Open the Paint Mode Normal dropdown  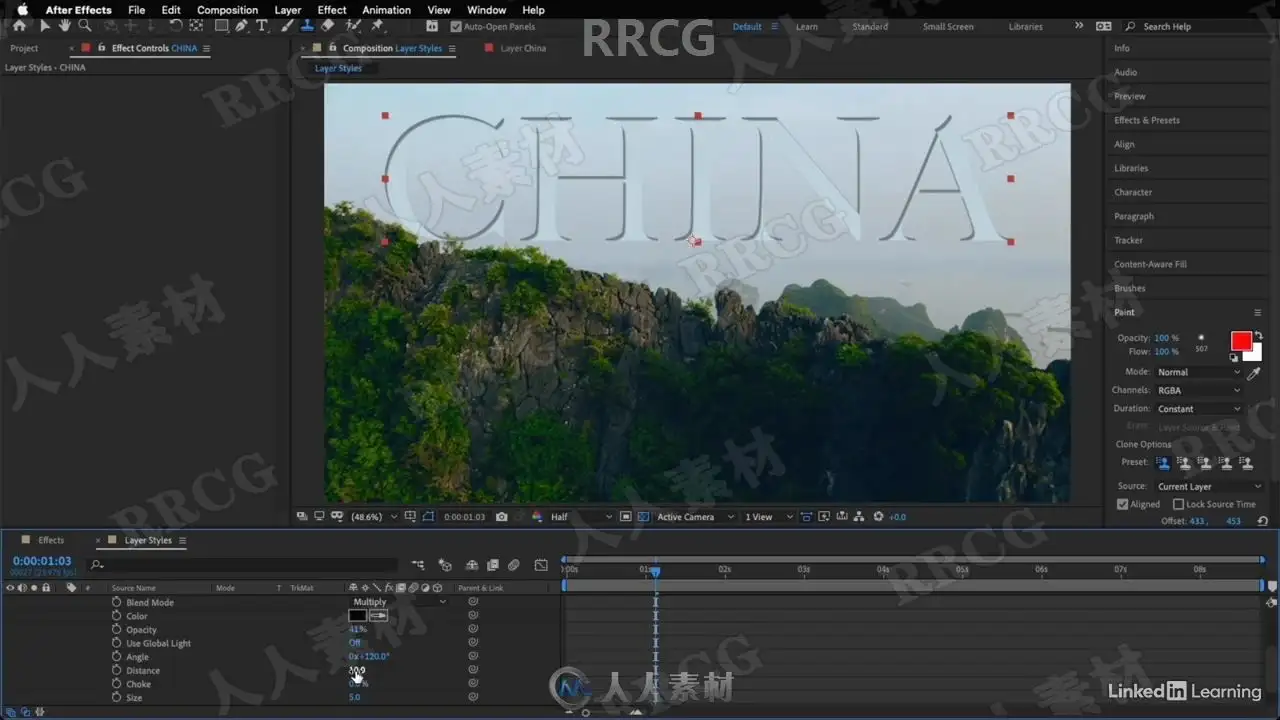pyautogui.click(x=1199, y=372)
